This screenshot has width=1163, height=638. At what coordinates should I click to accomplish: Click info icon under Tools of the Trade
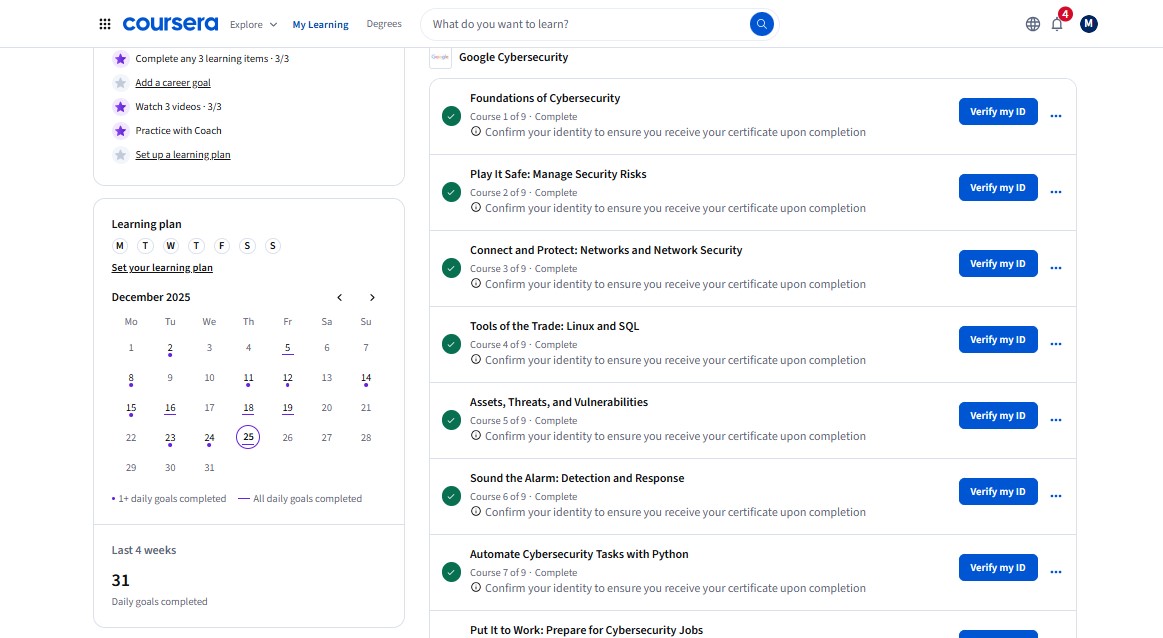point(475,360)
